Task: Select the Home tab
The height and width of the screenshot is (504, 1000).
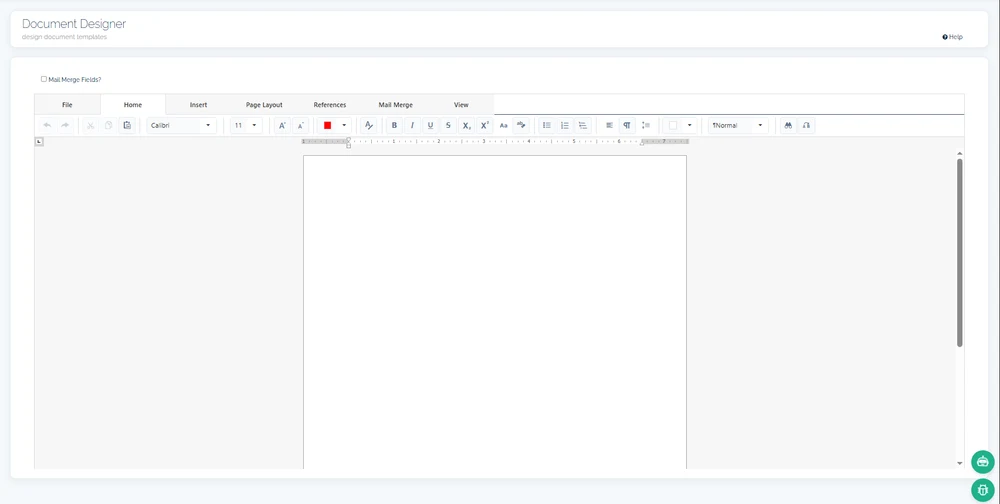Action: pyautogui.click(x=133, y=105)
